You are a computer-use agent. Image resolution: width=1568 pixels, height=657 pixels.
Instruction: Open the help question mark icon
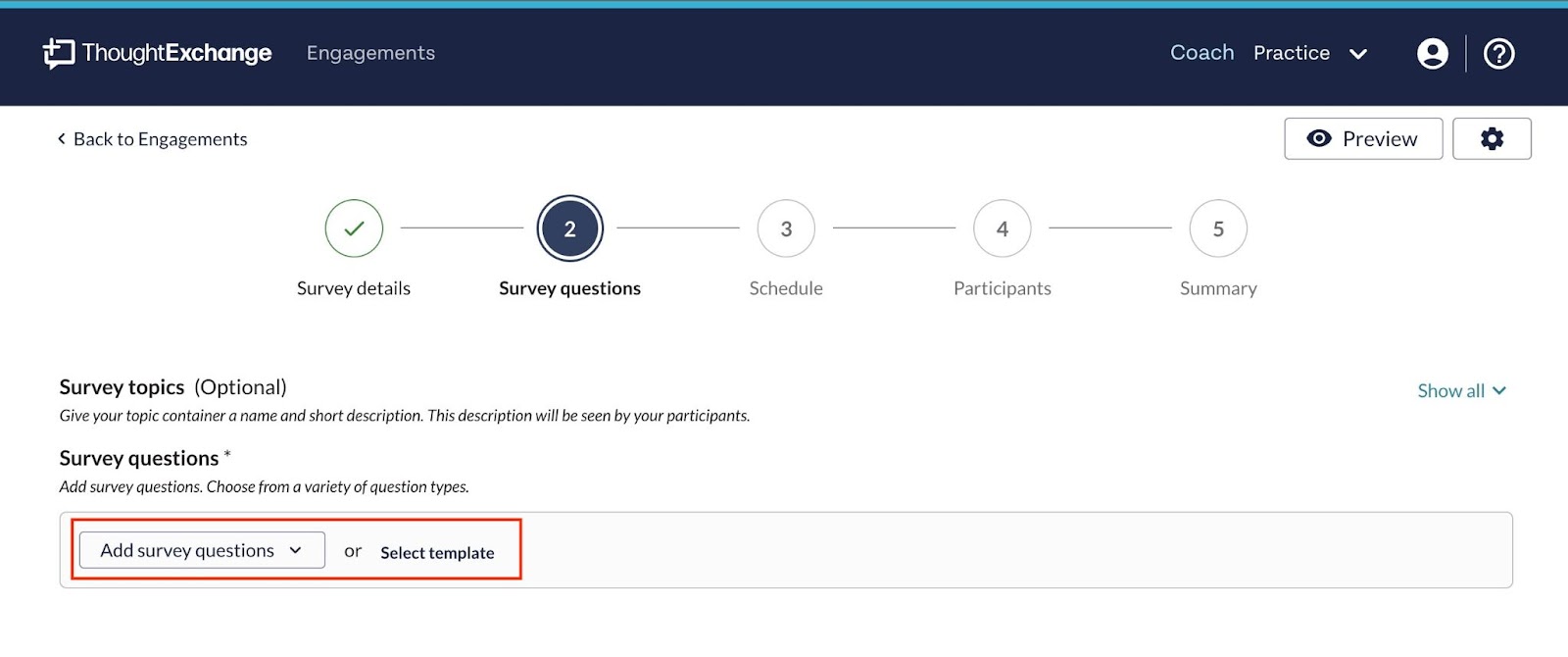(x=1498, y=54)
